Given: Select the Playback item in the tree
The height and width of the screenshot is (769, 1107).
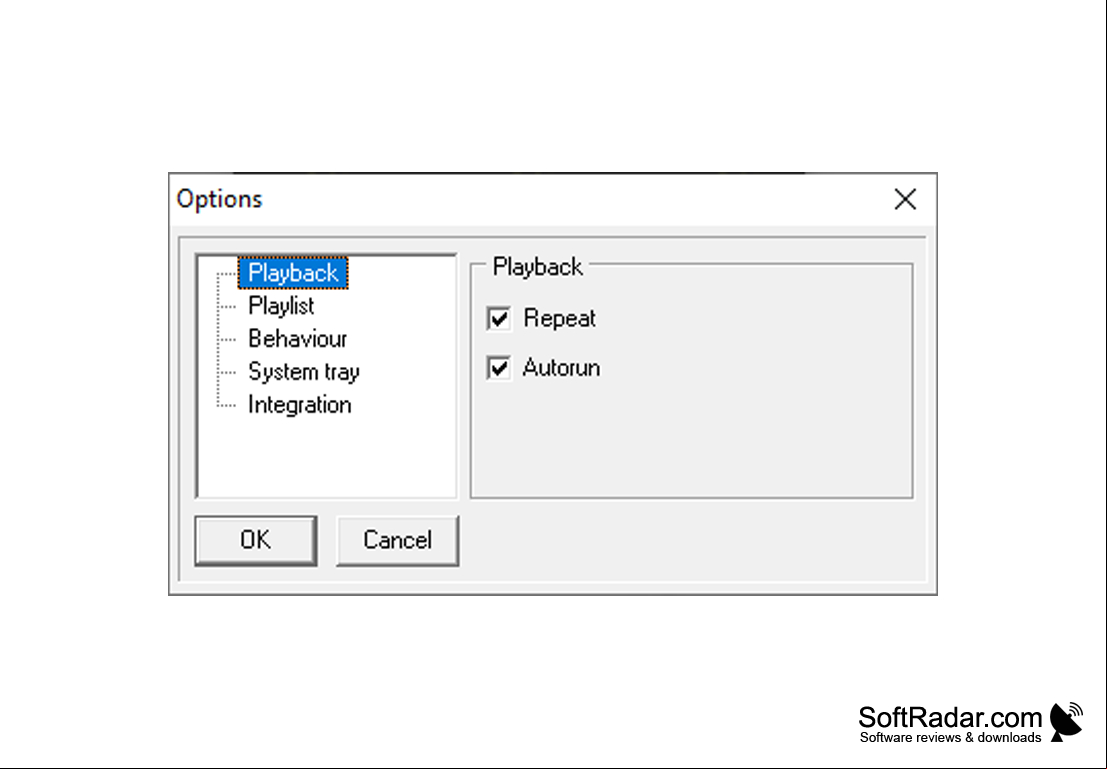Looking at the screenshot, I should pos(293,273).
